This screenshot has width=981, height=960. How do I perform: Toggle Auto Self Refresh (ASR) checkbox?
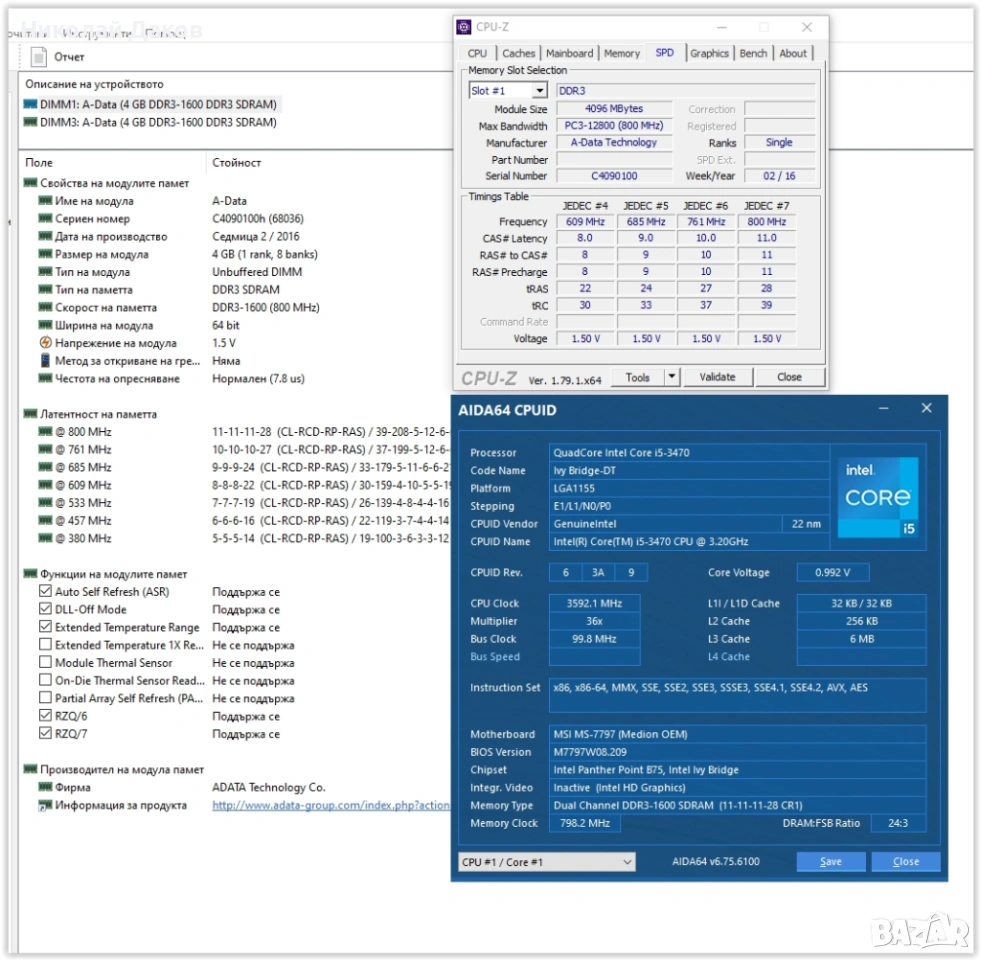coord(45,592)
